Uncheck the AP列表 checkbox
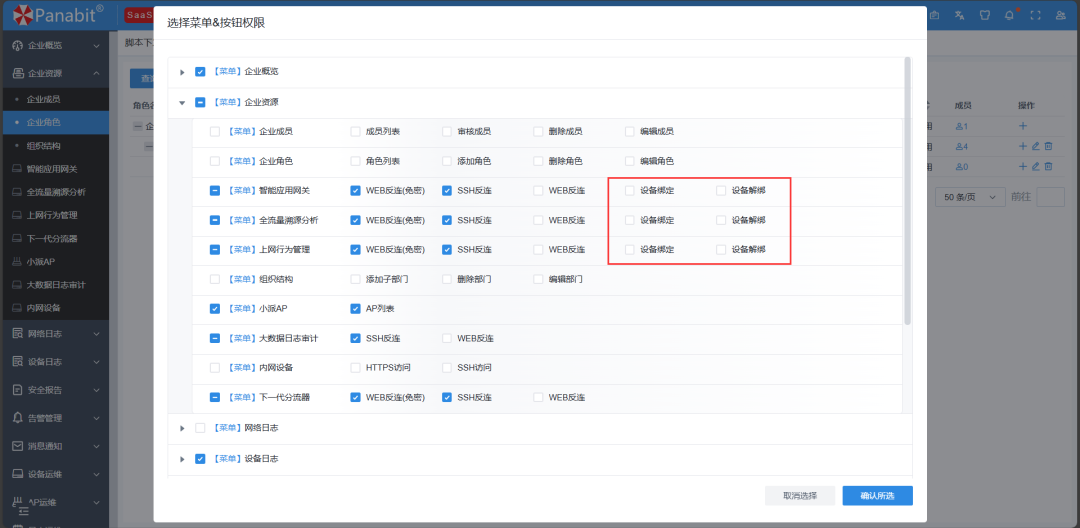The width and height of the screenshot is (1080, 528). tap(355, 309)
